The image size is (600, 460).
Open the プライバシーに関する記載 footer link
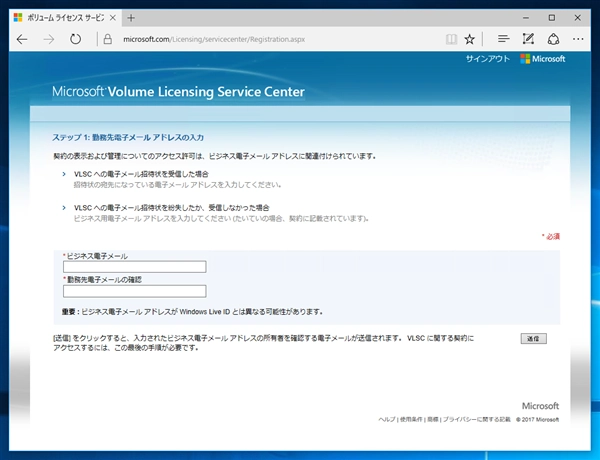coord(477,419)
